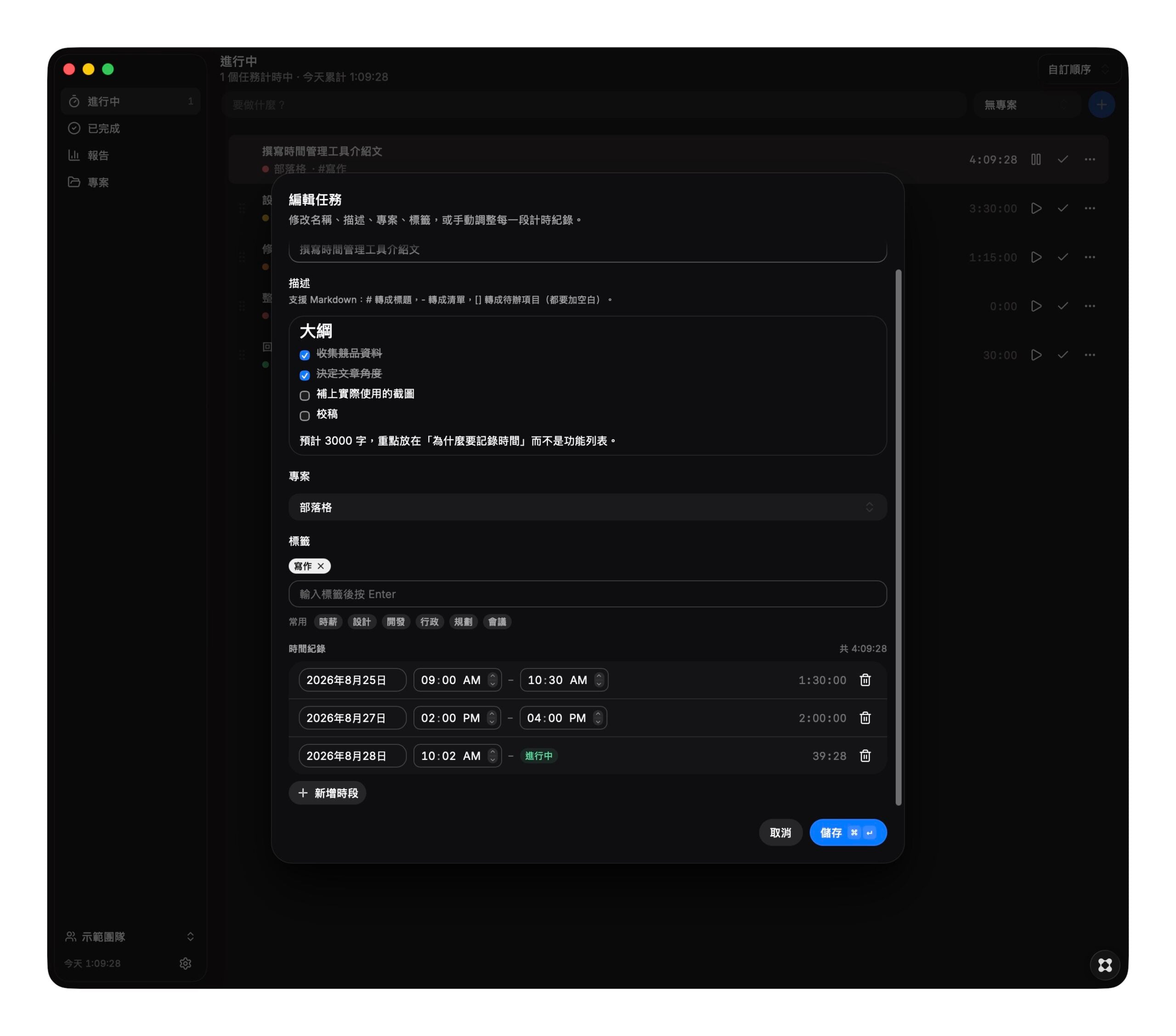
Task: Adjust the 02:00 PM start time stepper
Action: click(x=492, y=718)
